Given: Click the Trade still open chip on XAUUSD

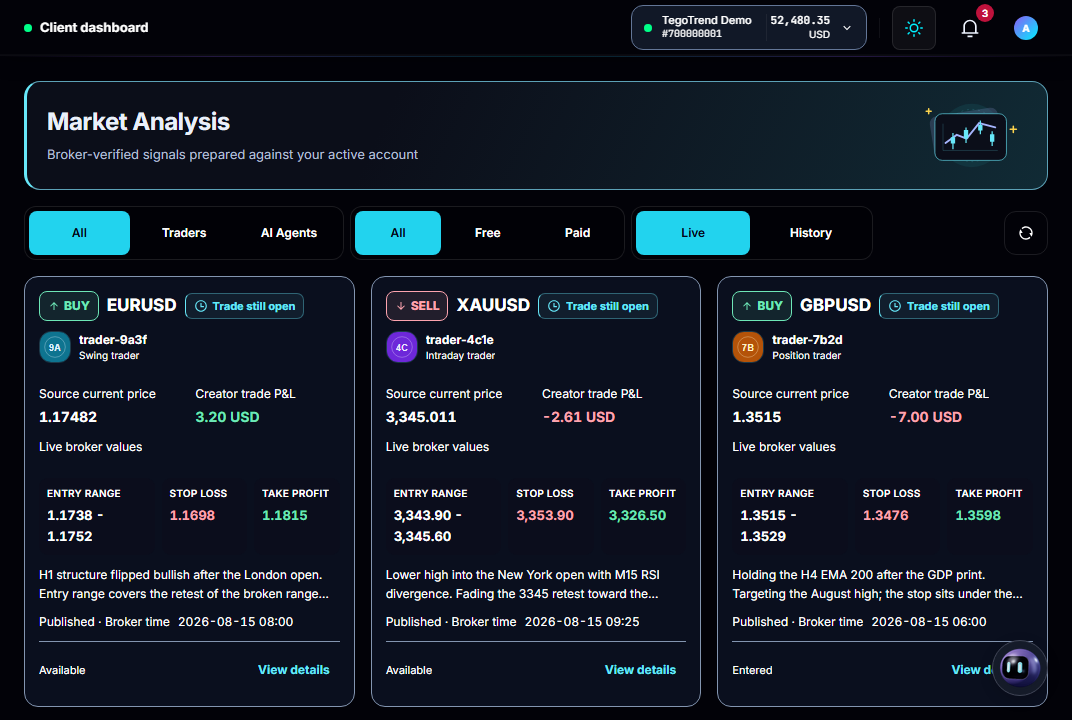Looking at the screenshot, I should (598, 306).
